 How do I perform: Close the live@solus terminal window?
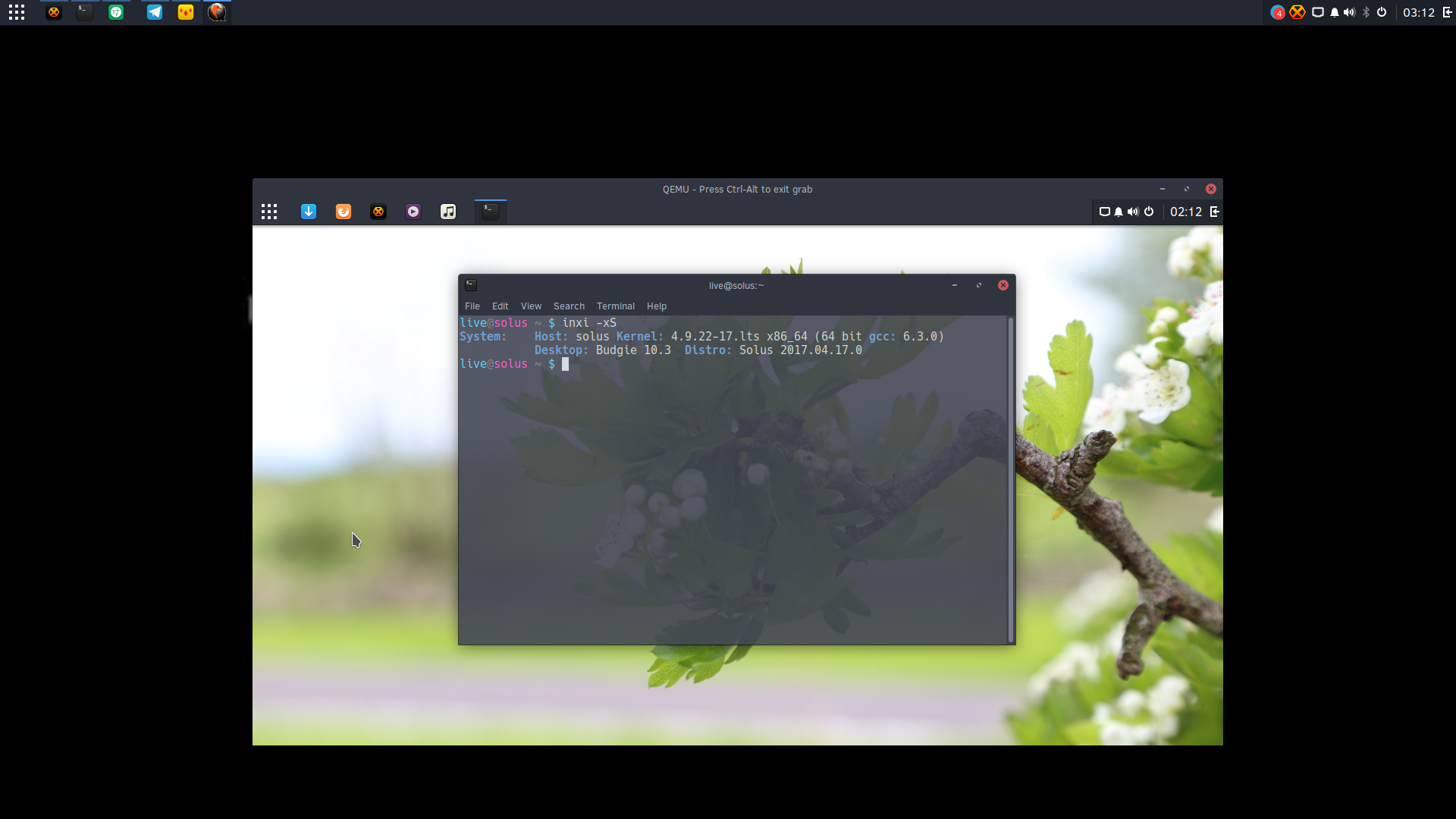(x=1003, y=285)
